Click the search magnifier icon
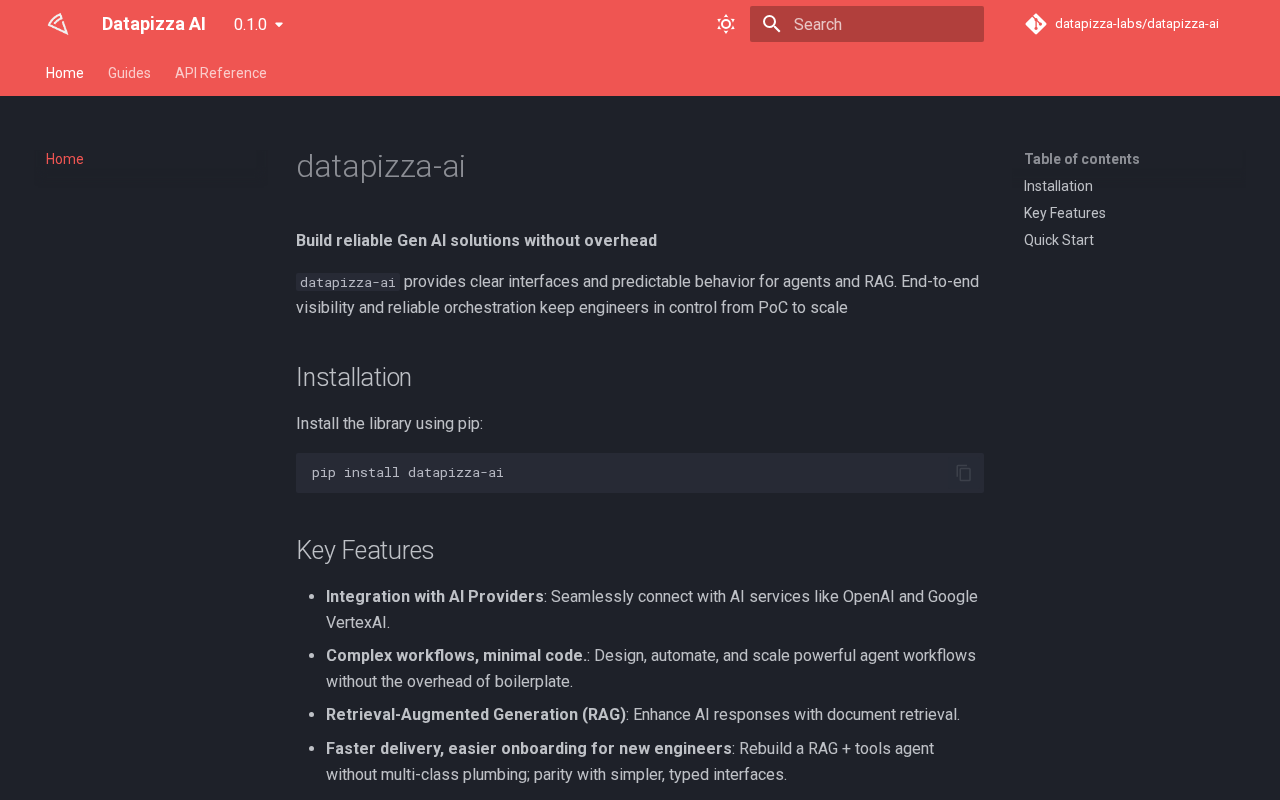The width and height of the screenshot is (1280, 800). [772, 24]
